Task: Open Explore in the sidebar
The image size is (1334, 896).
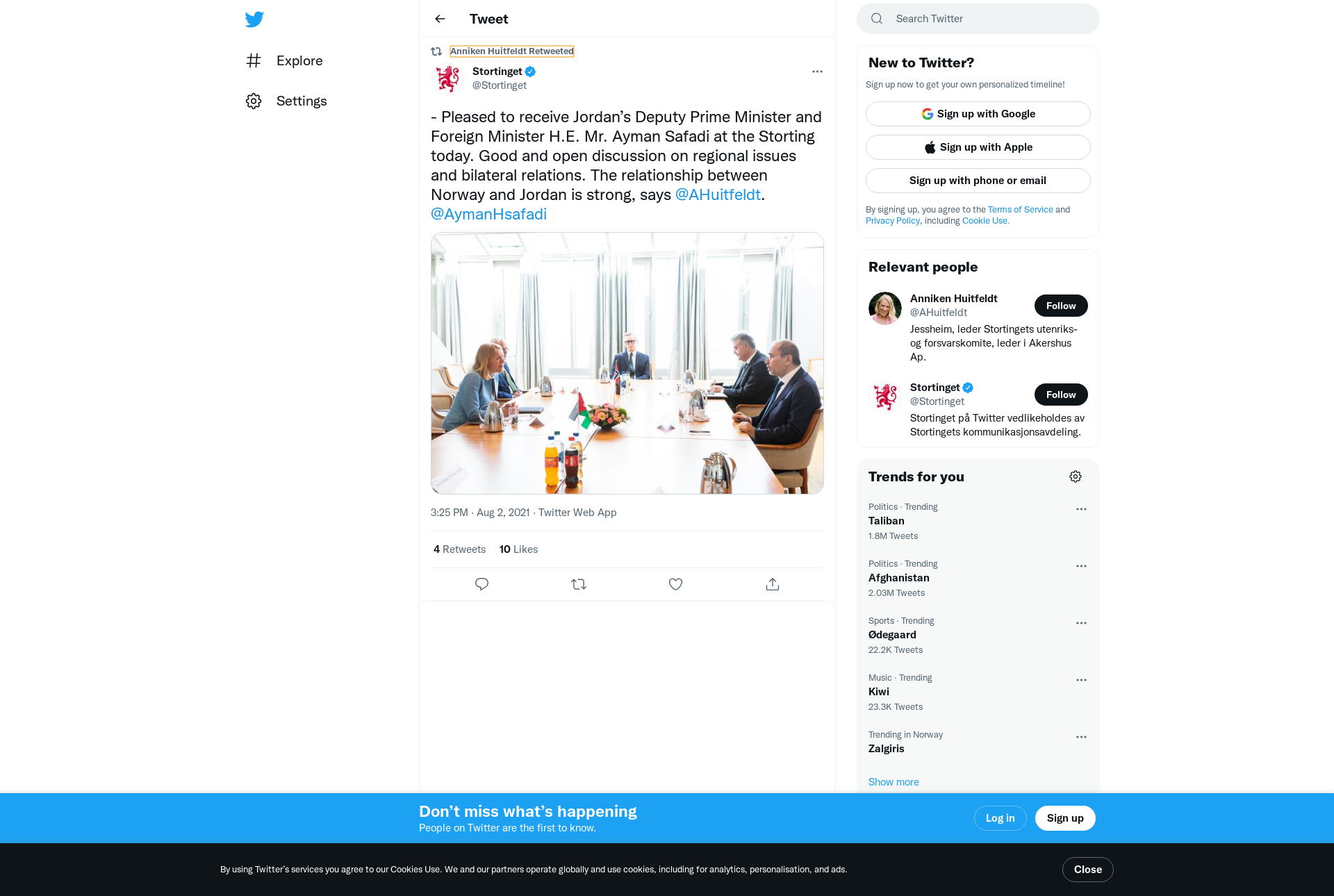Action: 285,60
